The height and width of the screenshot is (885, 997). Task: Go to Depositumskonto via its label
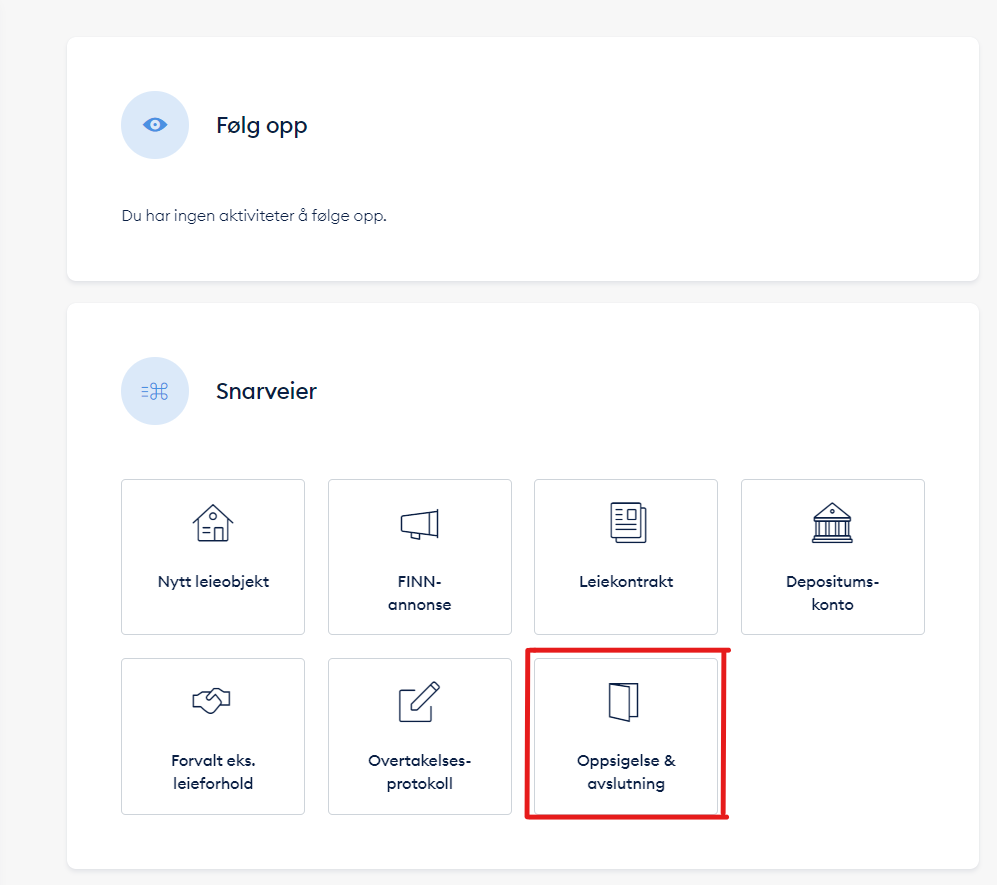[832, 593]
